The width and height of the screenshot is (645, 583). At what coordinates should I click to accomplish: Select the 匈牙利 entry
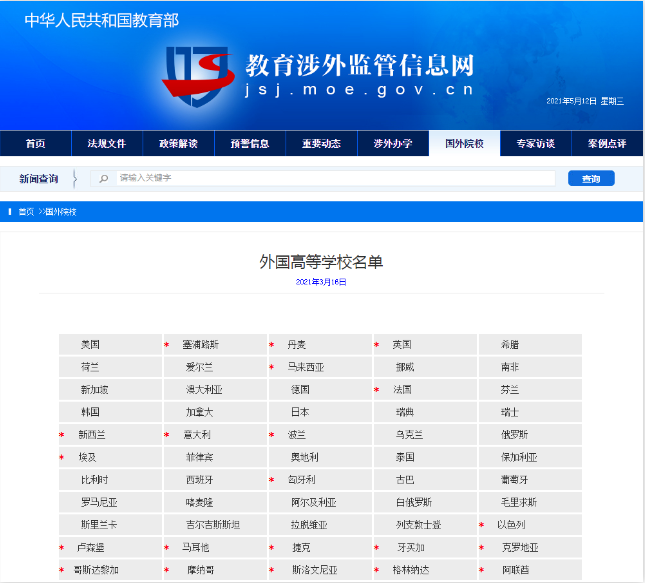pyautogui.click(x=302, y=480)
